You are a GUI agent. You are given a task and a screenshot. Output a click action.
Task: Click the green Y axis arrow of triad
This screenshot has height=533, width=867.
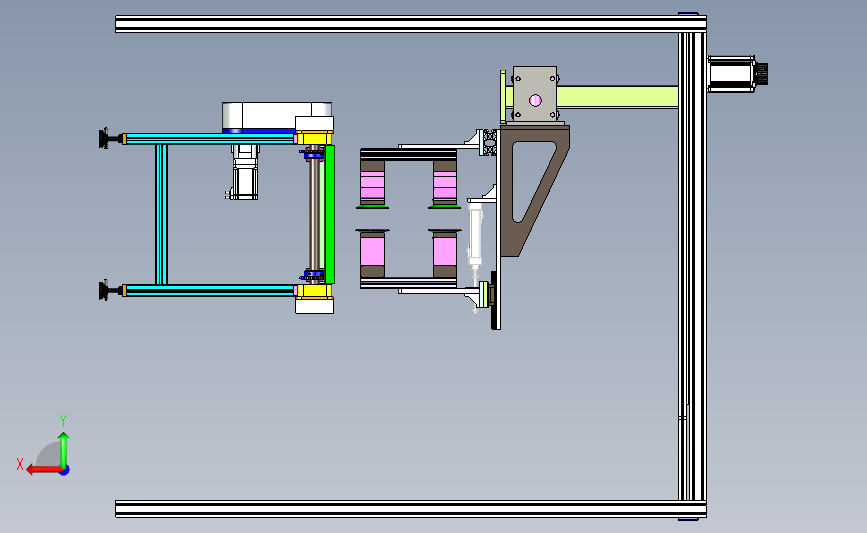click(x=64, y=450)
